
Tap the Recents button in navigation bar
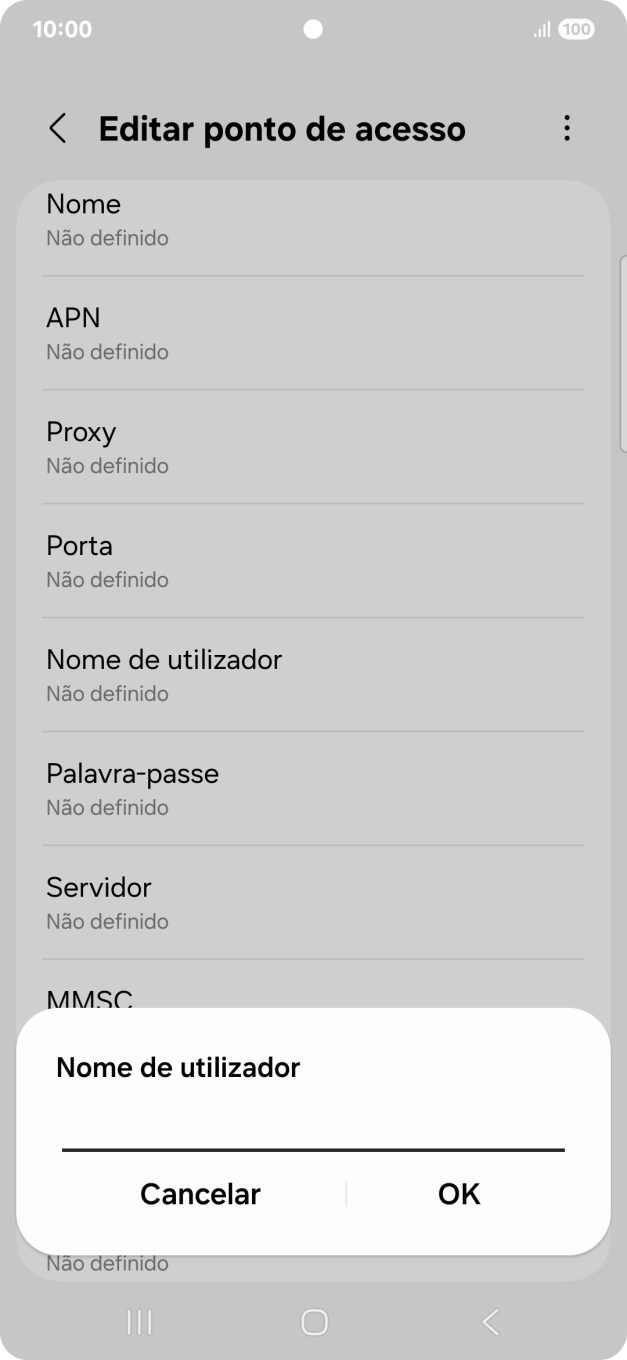[138, 1320]
